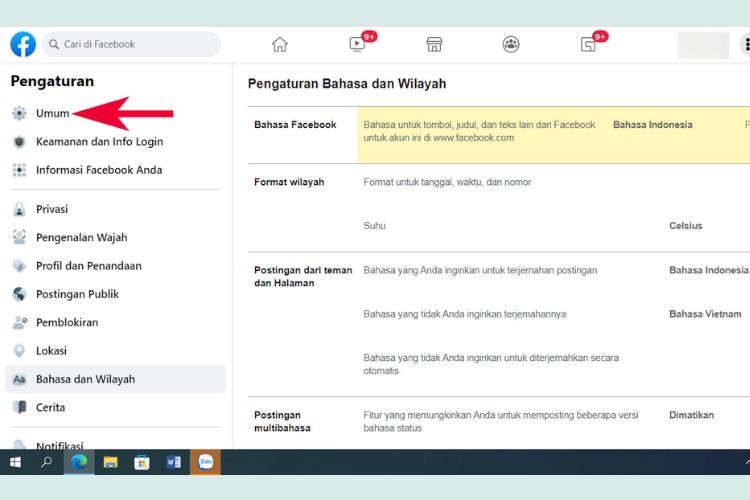Viewport: 750px width, 500px height.
Task: Open Microsoft Store from the taskbar
Action: [x=142, y=462]
